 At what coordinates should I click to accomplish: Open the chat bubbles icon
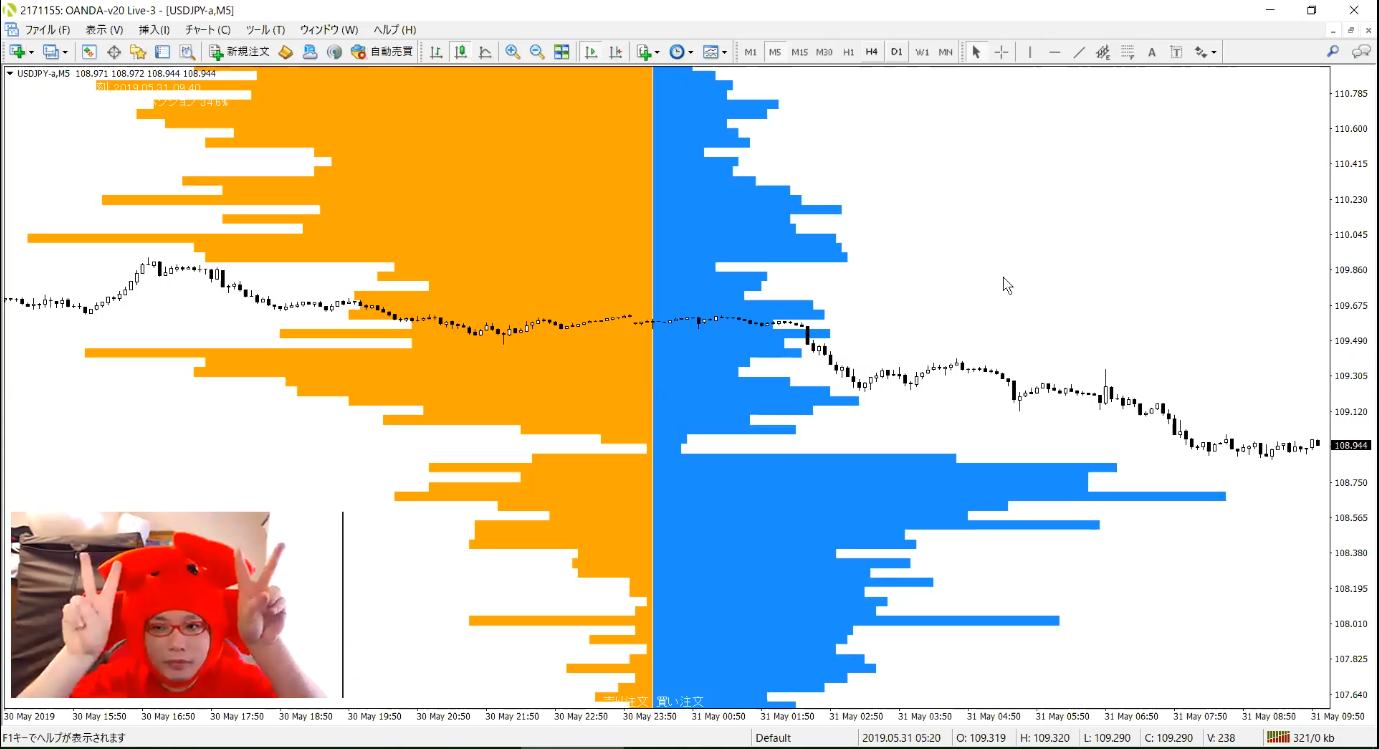pos(1361,52)
